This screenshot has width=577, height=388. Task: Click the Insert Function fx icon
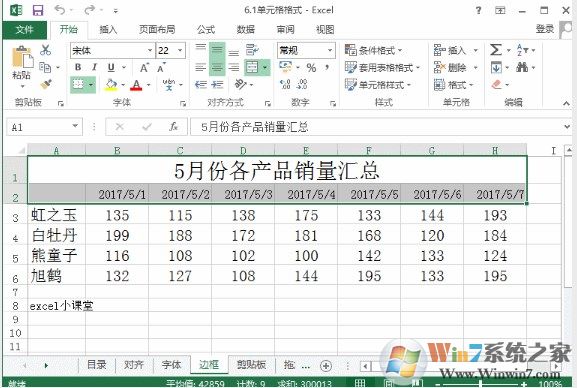click(173, 127)
